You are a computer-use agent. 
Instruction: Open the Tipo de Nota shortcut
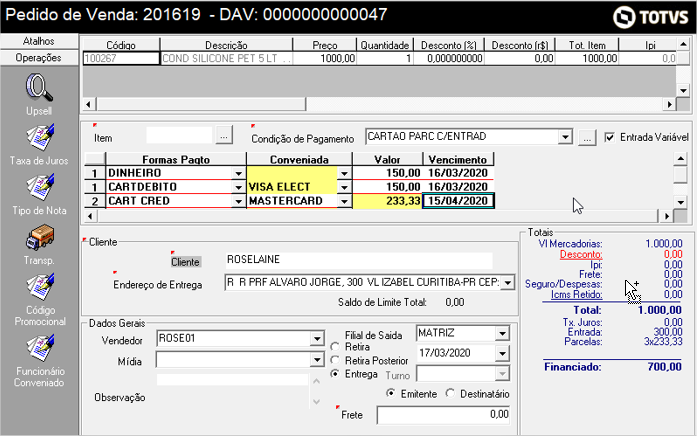40,188
